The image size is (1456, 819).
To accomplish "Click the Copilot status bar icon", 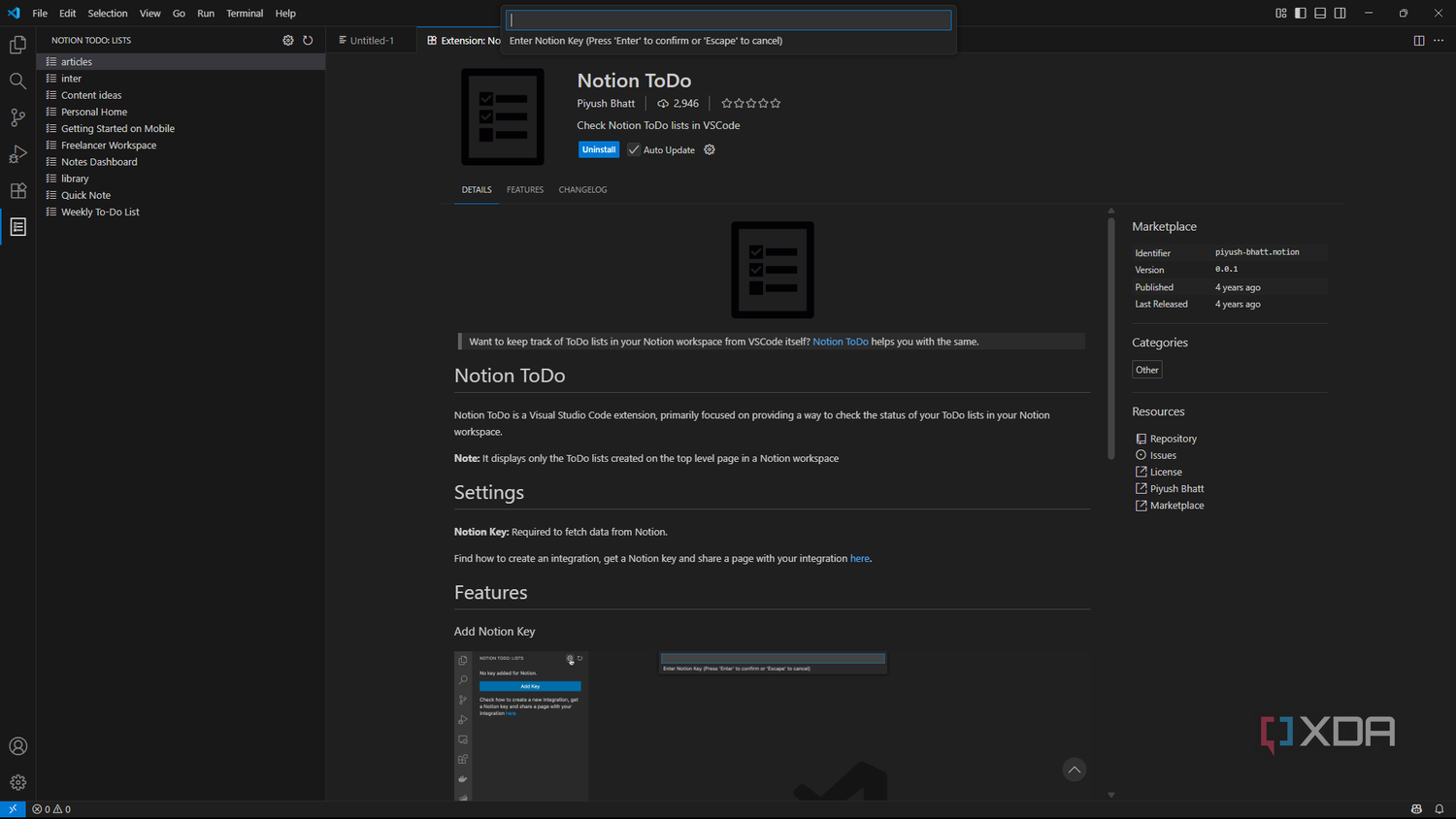I will [1416, 809].
